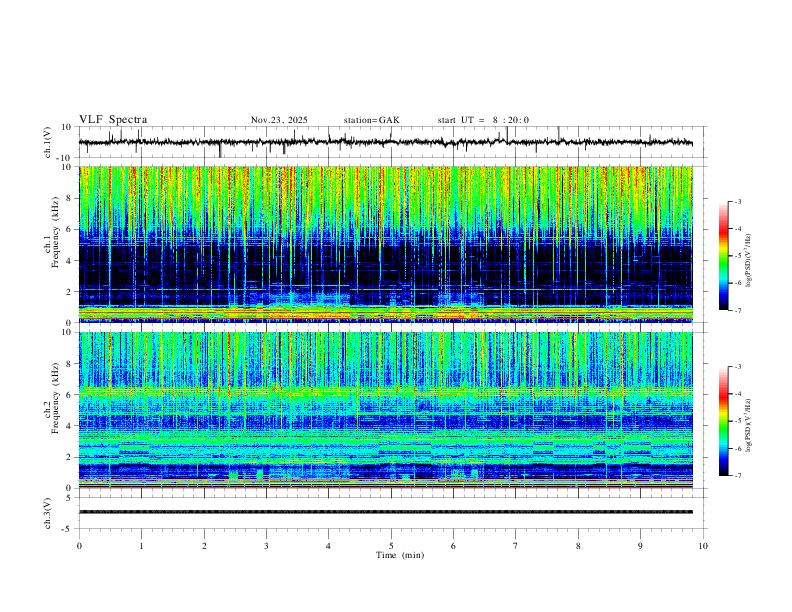Click the ch.1 spectrogram panel

(x=386, y=244)
